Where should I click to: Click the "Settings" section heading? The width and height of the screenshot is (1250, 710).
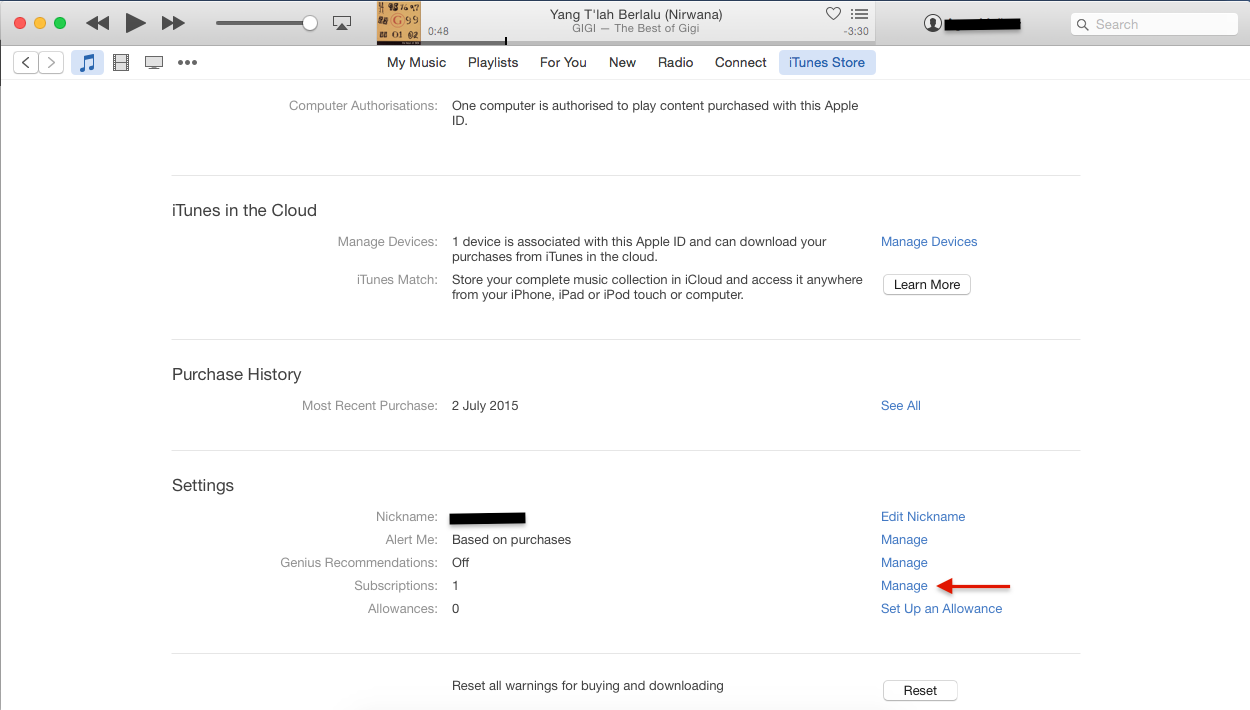click(x=203, y=486)
